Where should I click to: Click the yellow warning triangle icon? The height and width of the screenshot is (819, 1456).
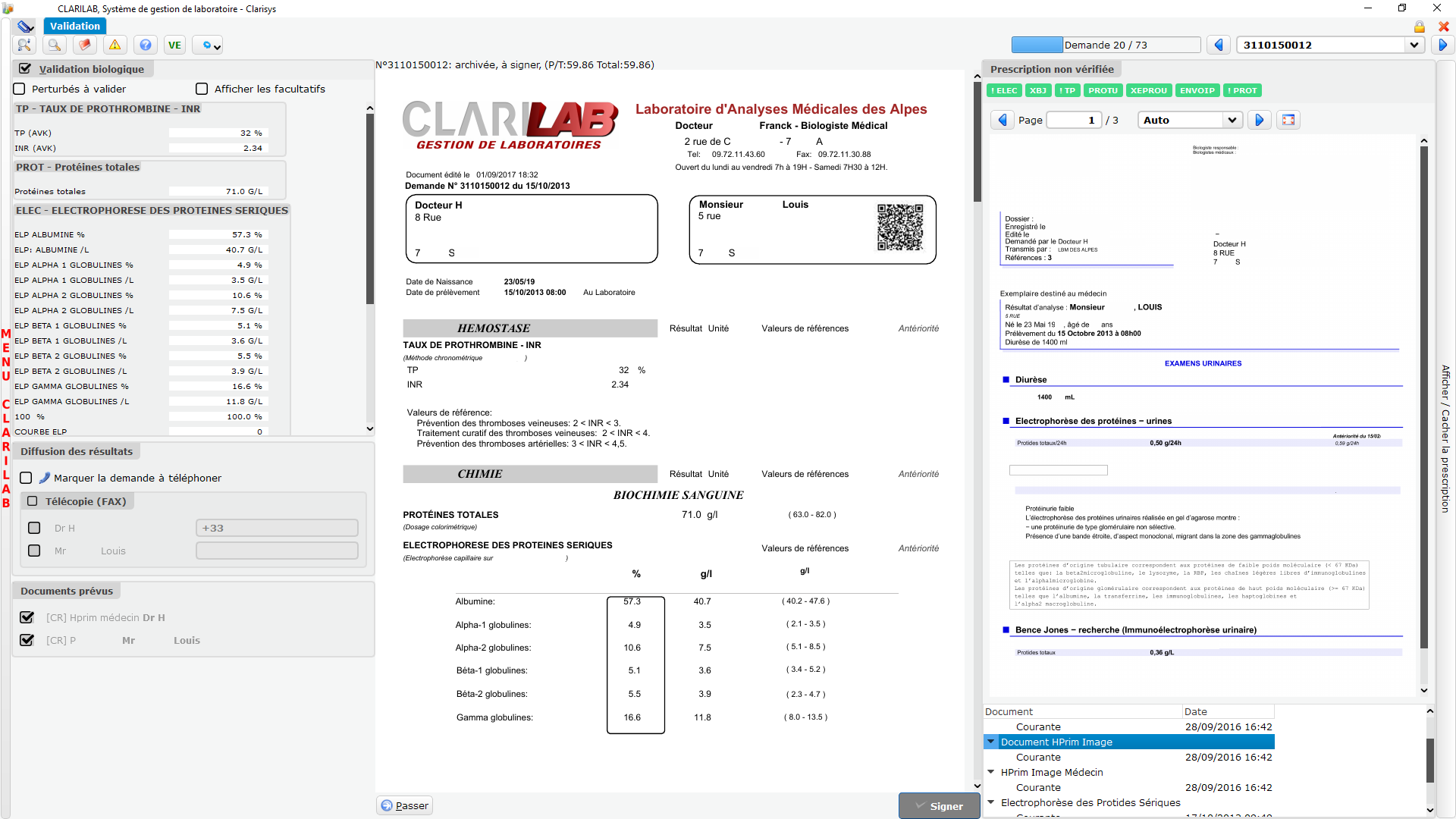pos(115,45)
